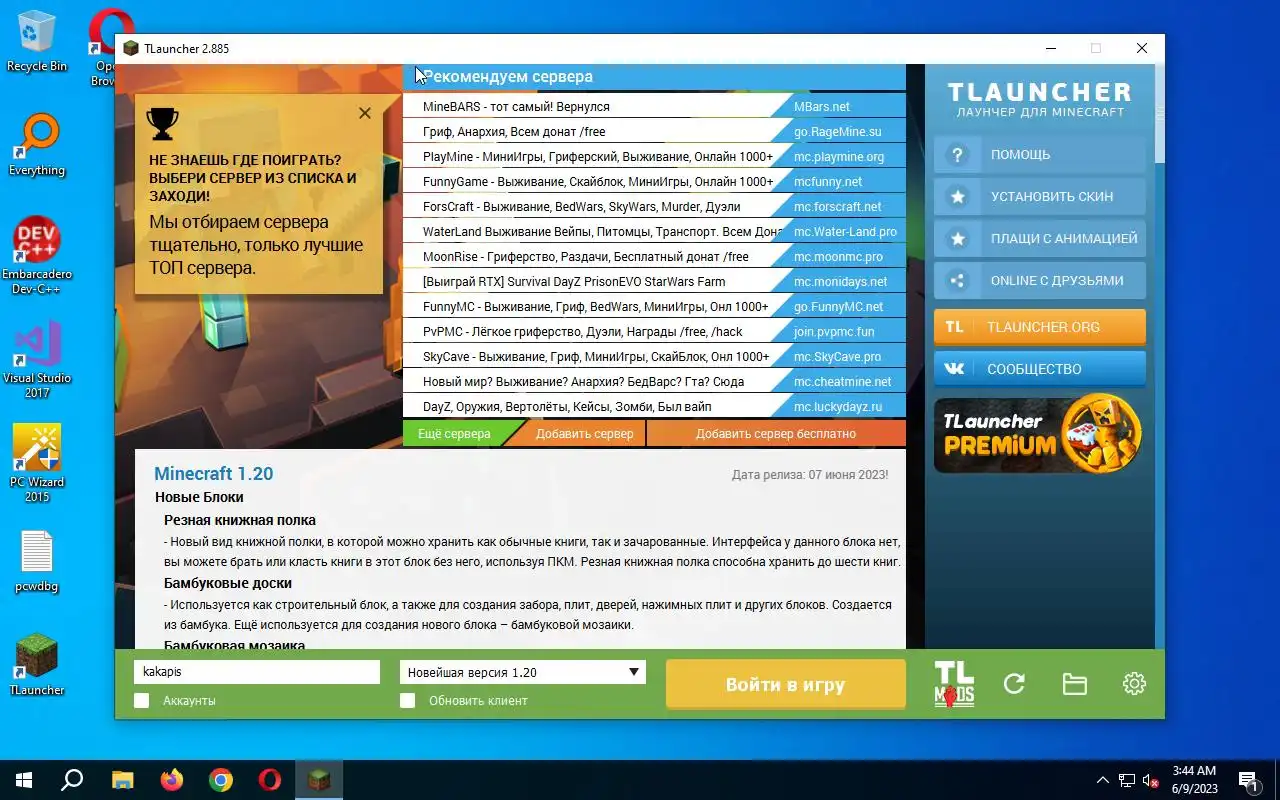1280x800 pixels.
Task: Launch Opera from taskbar
Action: click(270, 780)
